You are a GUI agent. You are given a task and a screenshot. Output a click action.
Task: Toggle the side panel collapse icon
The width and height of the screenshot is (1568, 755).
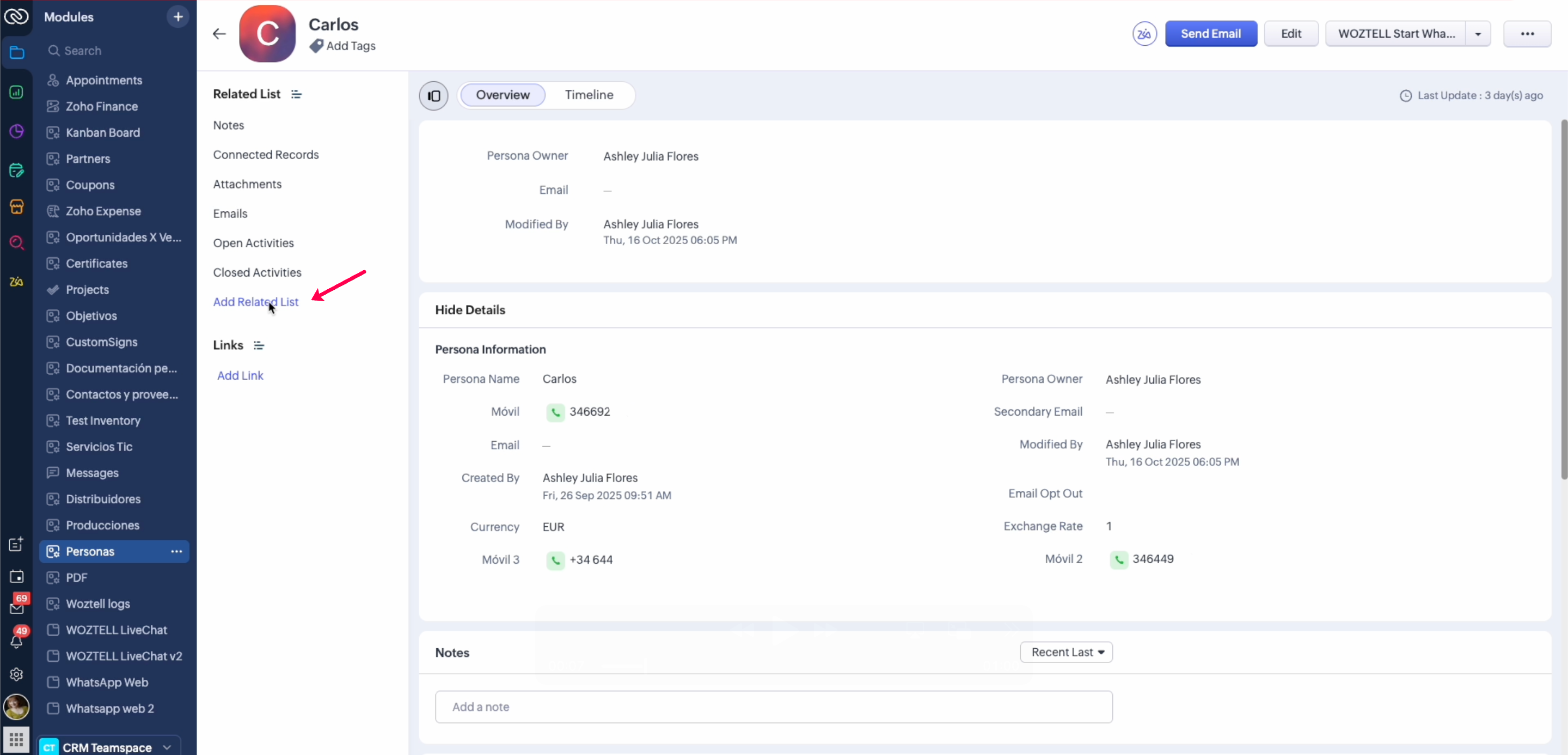point(433,95)
